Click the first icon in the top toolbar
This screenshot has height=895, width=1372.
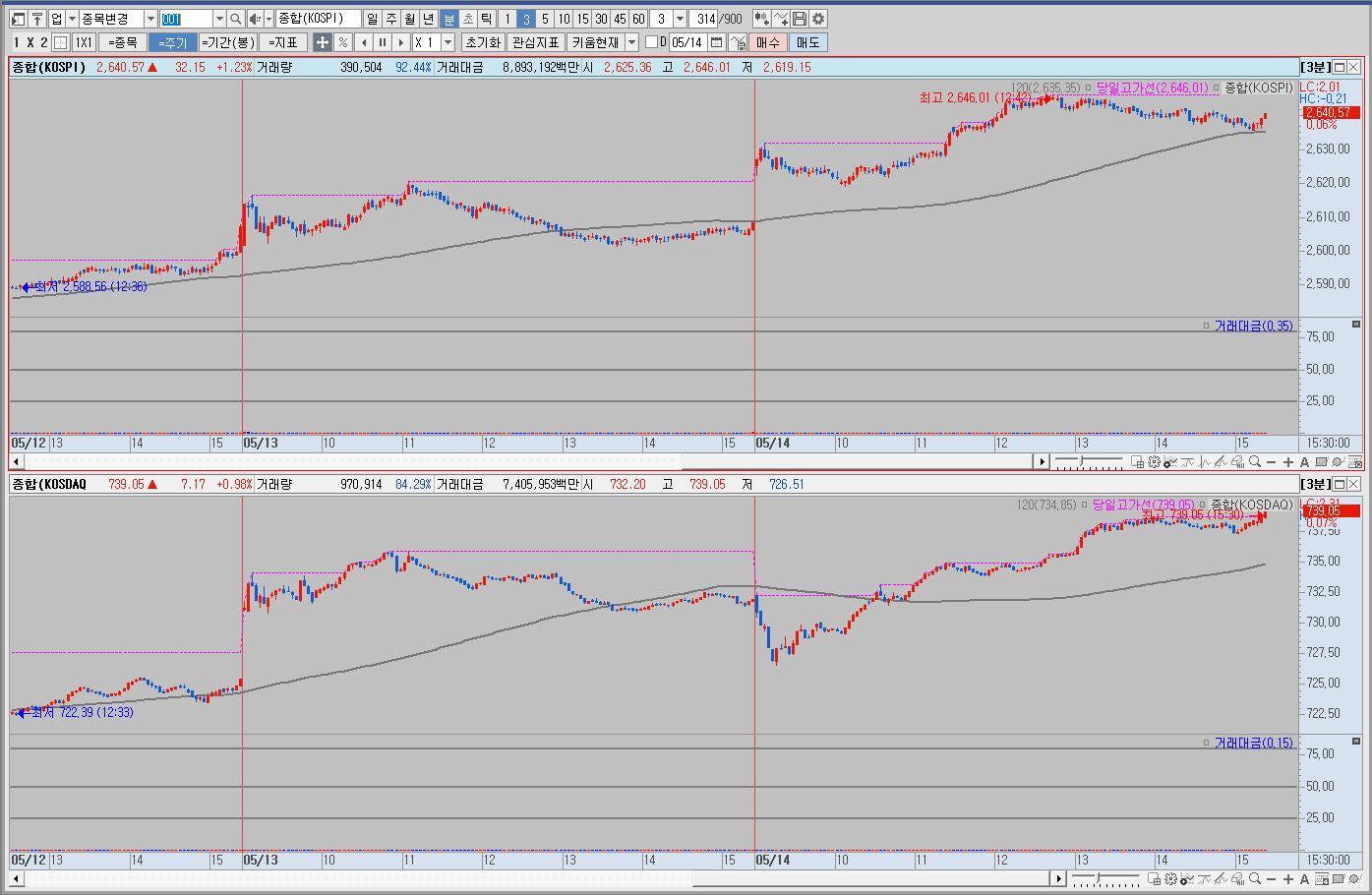[19, 19]
